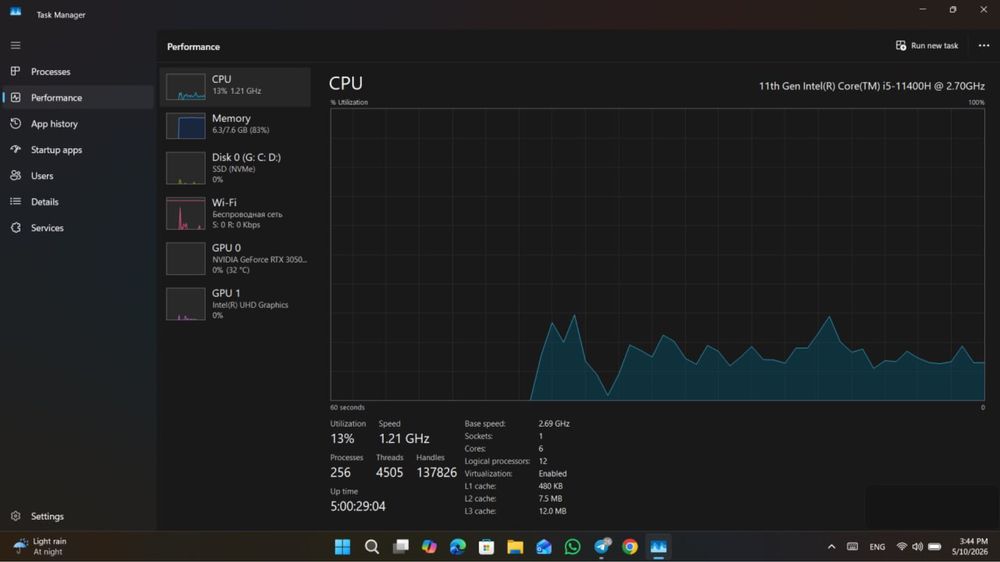Open the Users page
1000x562 pixels.
[78, 175]
